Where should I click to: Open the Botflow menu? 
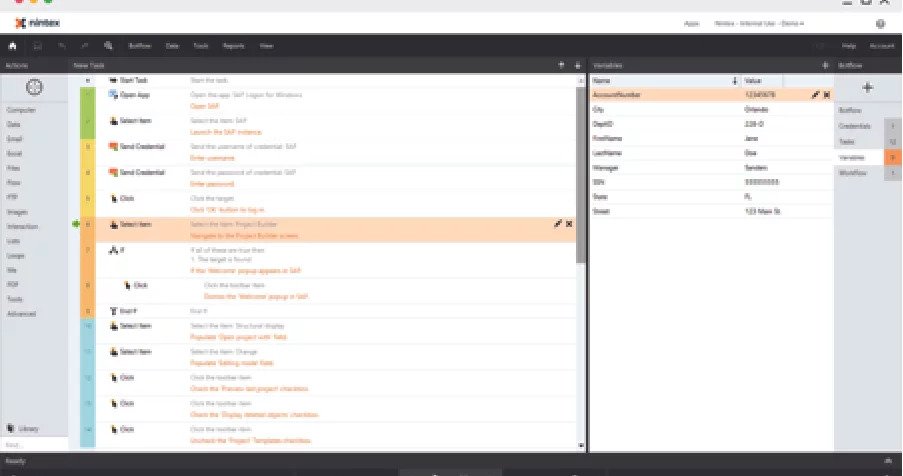(139, 46)
